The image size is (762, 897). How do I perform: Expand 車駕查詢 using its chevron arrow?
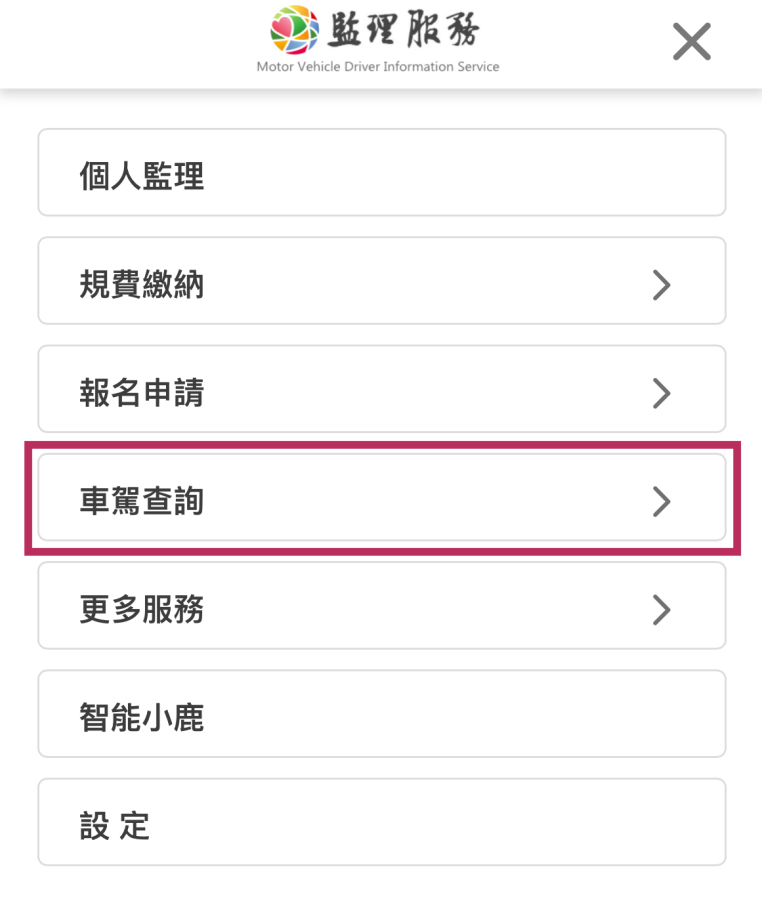(x=660, y=501)
